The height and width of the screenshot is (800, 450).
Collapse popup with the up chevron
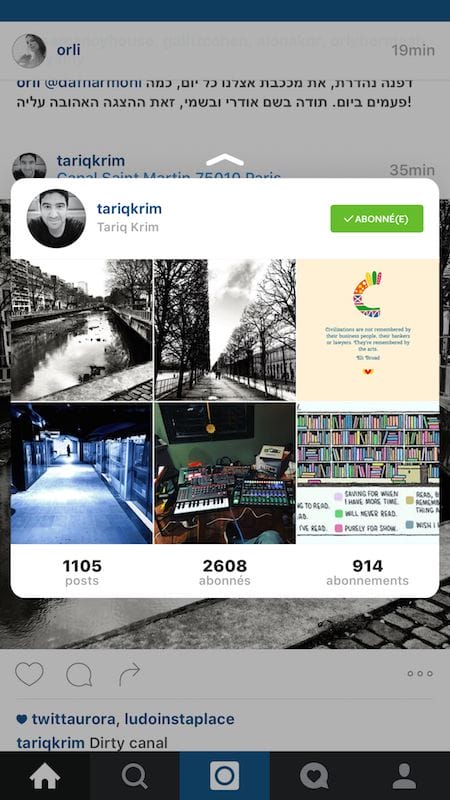pos(225,160)
